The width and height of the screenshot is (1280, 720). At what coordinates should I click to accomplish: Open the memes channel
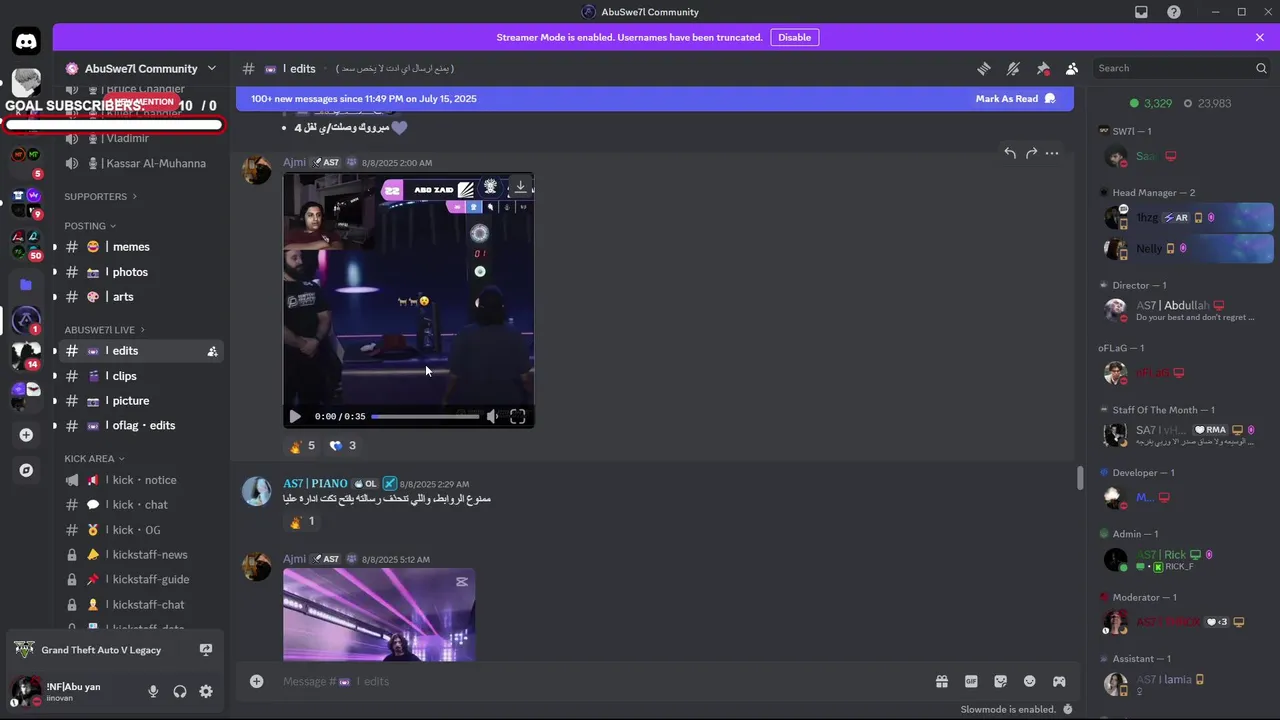(x=140, y=247)
